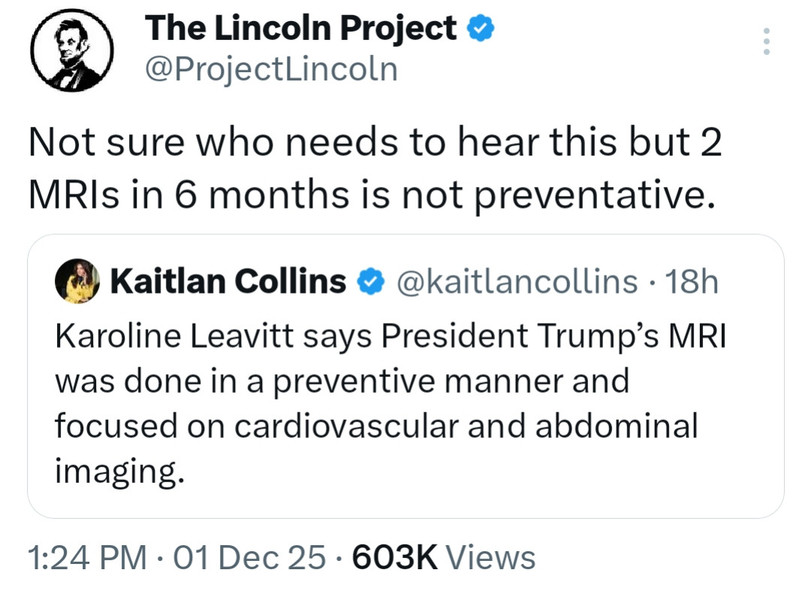
Task: Click Kaitlan Collins' verified checkmark badge
Action: [x=369, y=283]
